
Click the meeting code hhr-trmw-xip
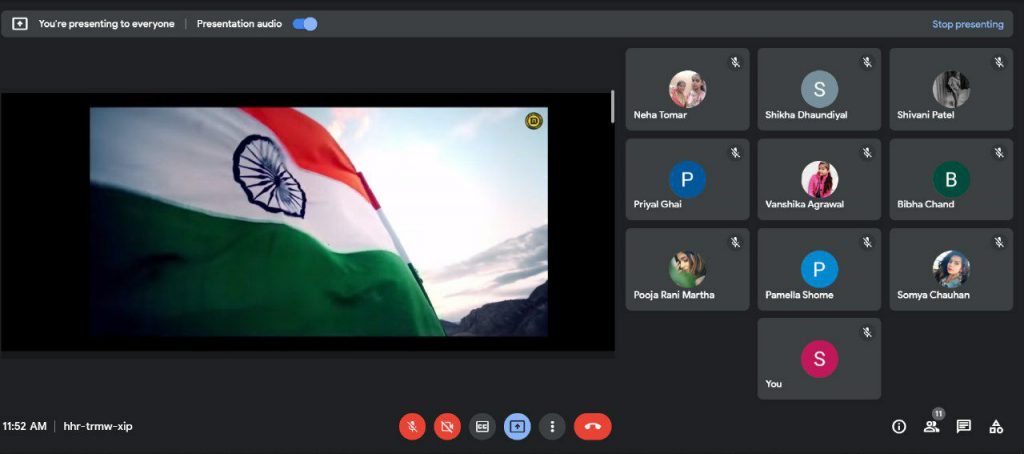tap(98, 427)
